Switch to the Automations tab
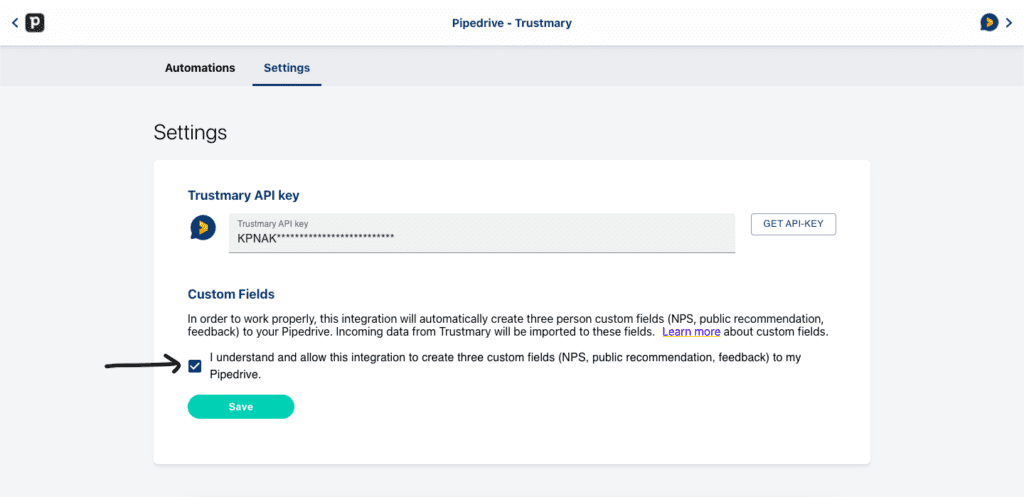Image resolution: width=1024 pixels, height=497 pixels. [200, 67]
